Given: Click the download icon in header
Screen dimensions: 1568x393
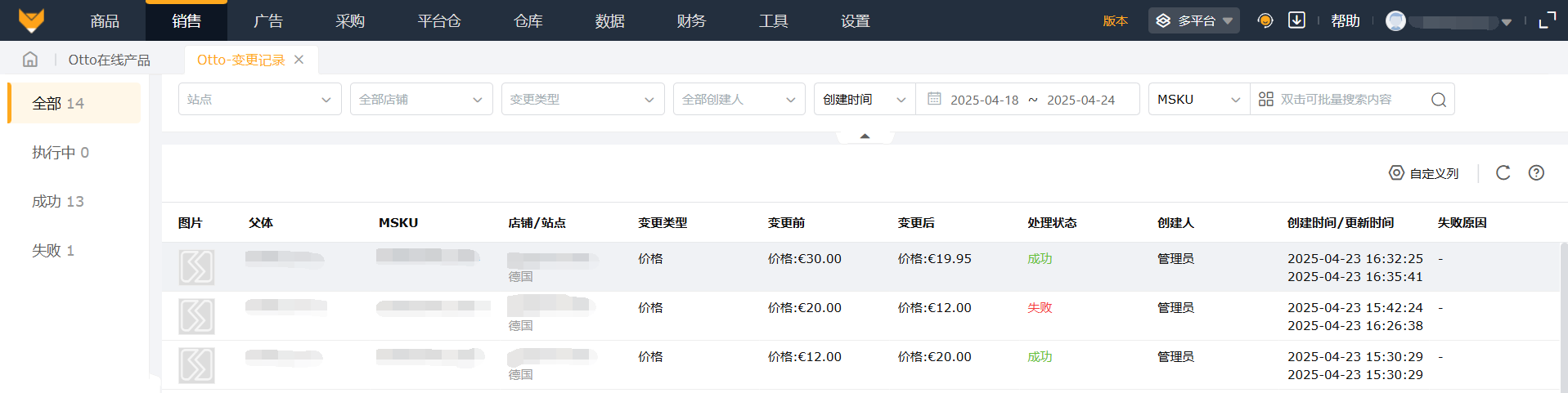Looking at the screenshot, I should pos(1296,20).
